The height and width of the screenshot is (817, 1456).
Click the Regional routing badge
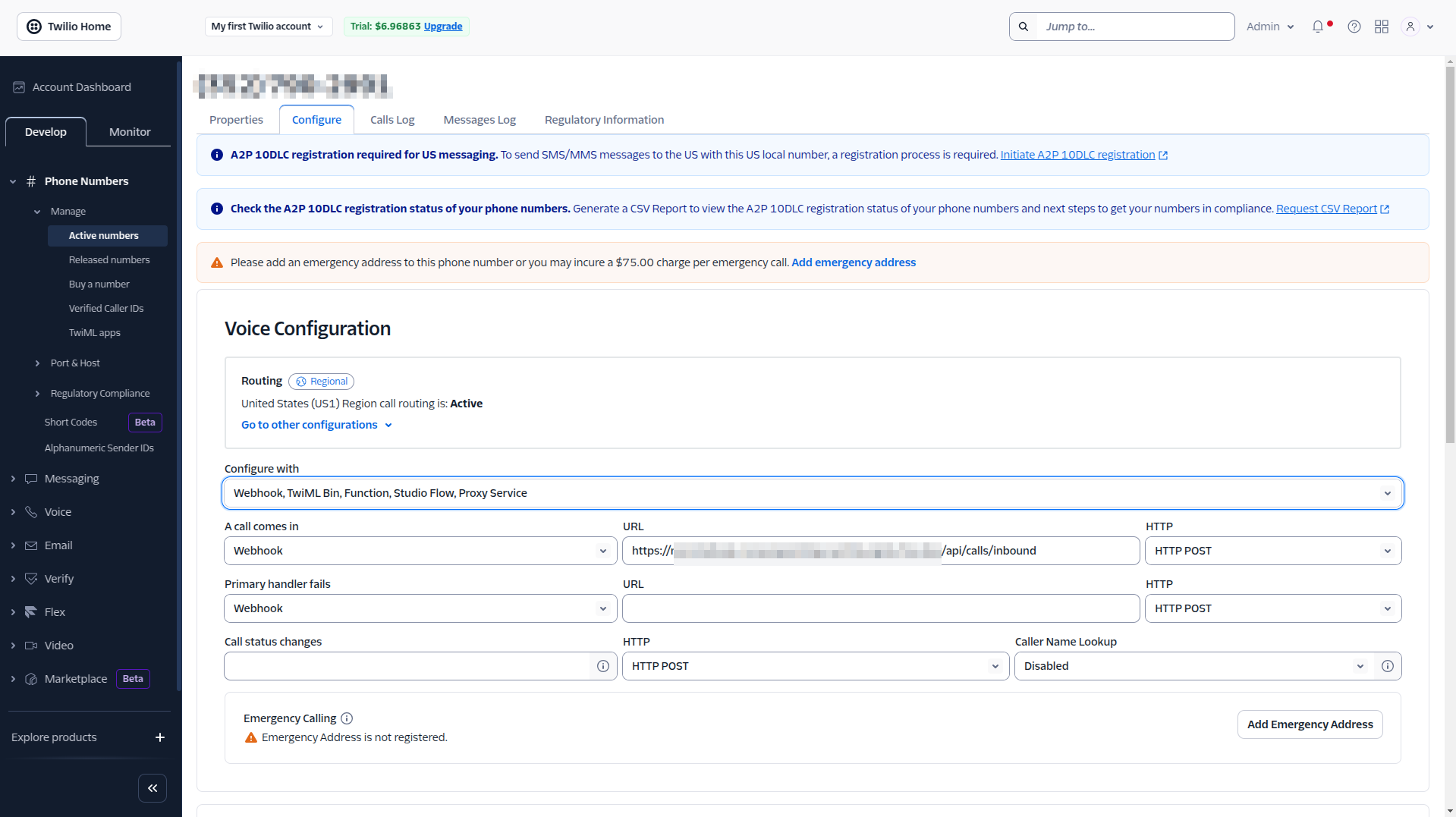tap(321, 382)
